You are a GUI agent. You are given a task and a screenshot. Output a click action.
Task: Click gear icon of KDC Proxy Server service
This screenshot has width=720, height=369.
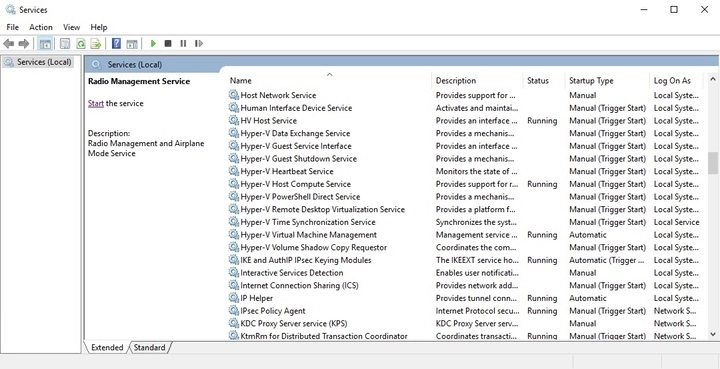pyautogui.click(x=234, y=323)
